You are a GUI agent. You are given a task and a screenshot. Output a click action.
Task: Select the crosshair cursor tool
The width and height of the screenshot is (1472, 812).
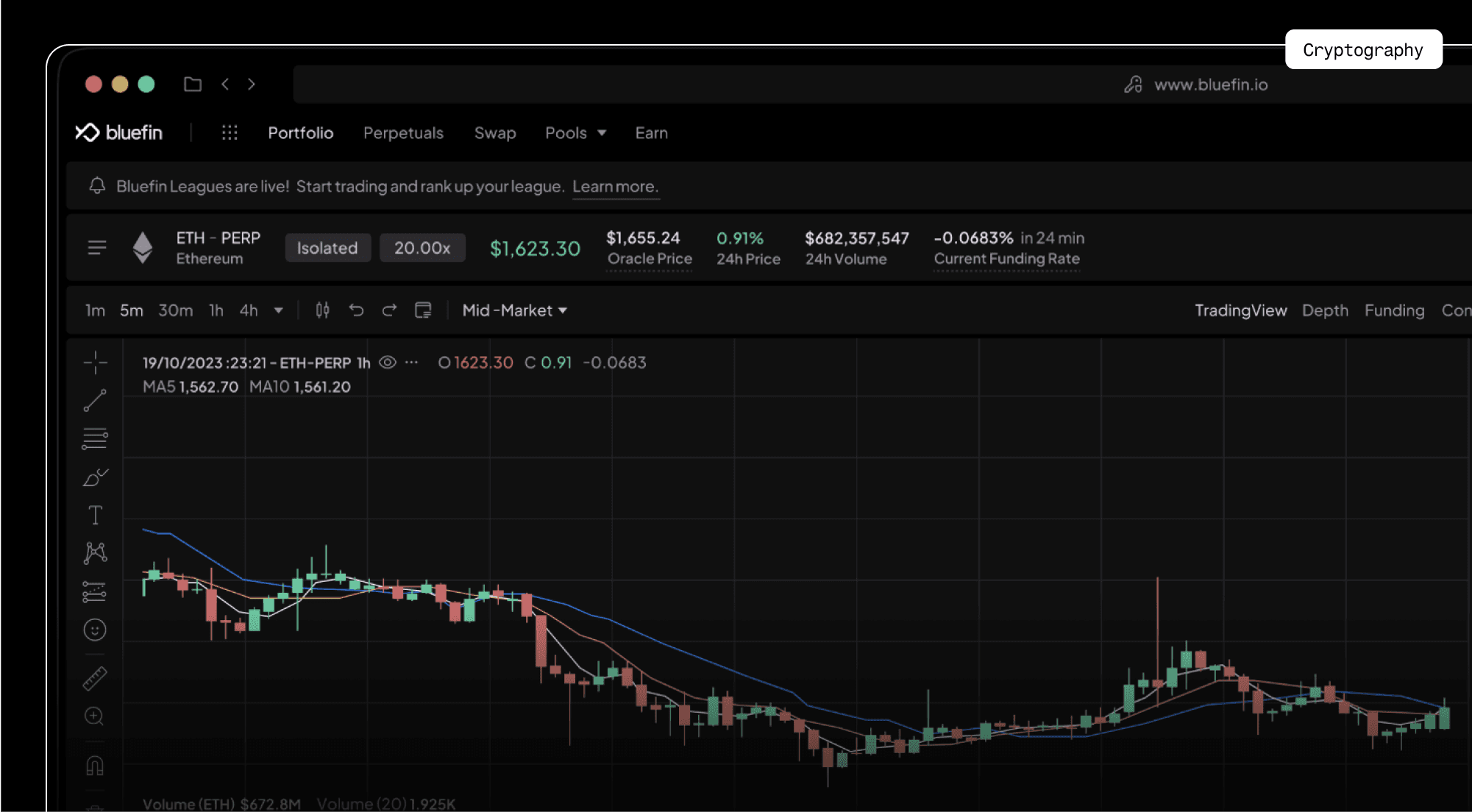(x=95, y=362)
